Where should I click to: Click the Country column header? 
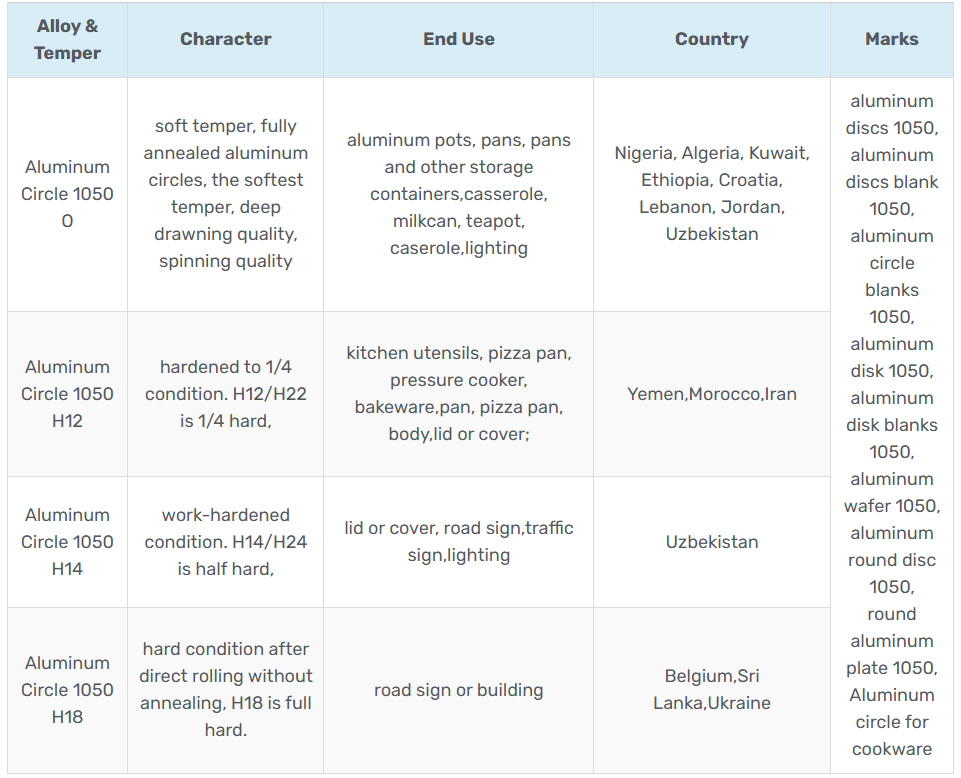pyautogui.click(x=711, y=39)
